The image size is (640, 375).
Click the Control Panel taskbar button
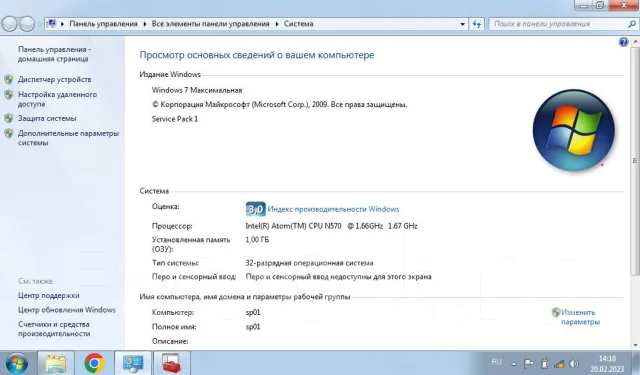(133, 363)
